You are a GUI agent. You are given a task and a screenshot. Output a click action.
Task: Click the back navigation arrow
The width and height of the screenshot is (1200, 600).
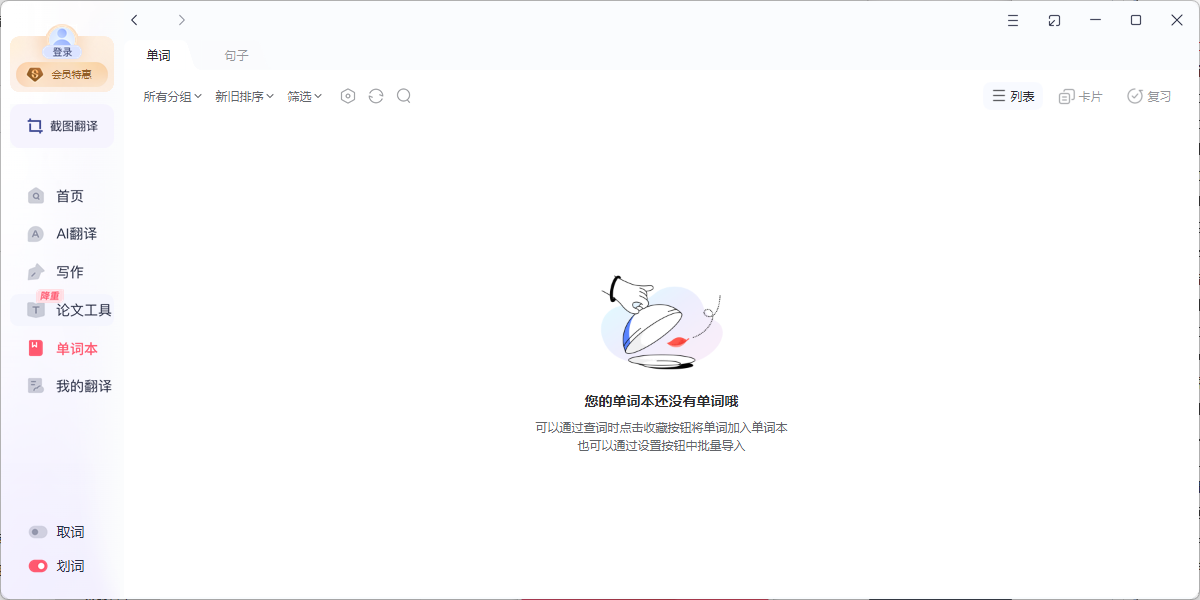135,20
